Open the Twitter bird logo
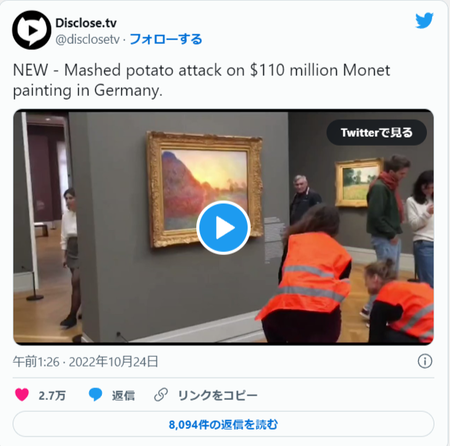 [x=424, y=21]
